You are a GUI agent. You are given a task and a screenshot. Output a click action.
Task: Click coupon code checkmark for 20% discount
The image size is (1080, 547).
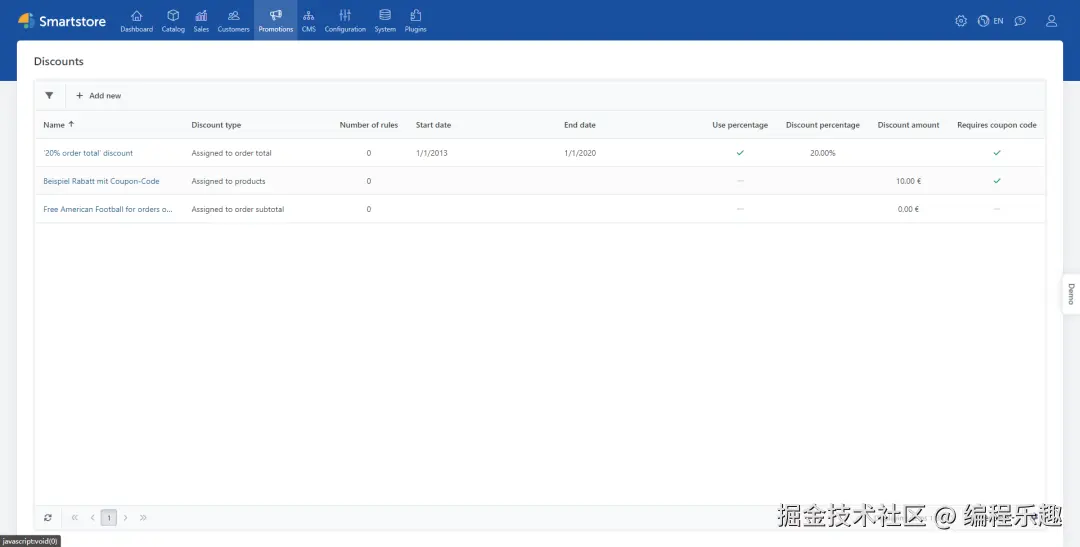tap(997, 153)
